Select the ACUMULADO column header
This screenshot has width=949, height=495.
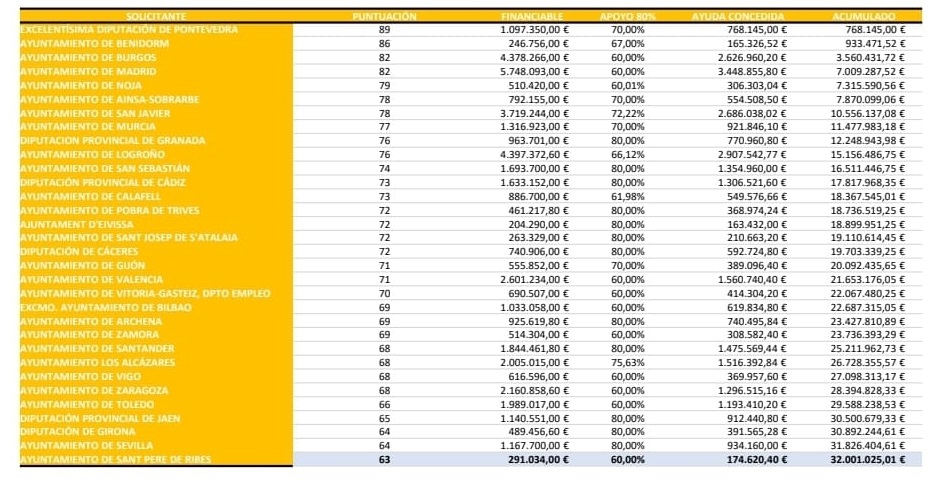tap(864, 16)
